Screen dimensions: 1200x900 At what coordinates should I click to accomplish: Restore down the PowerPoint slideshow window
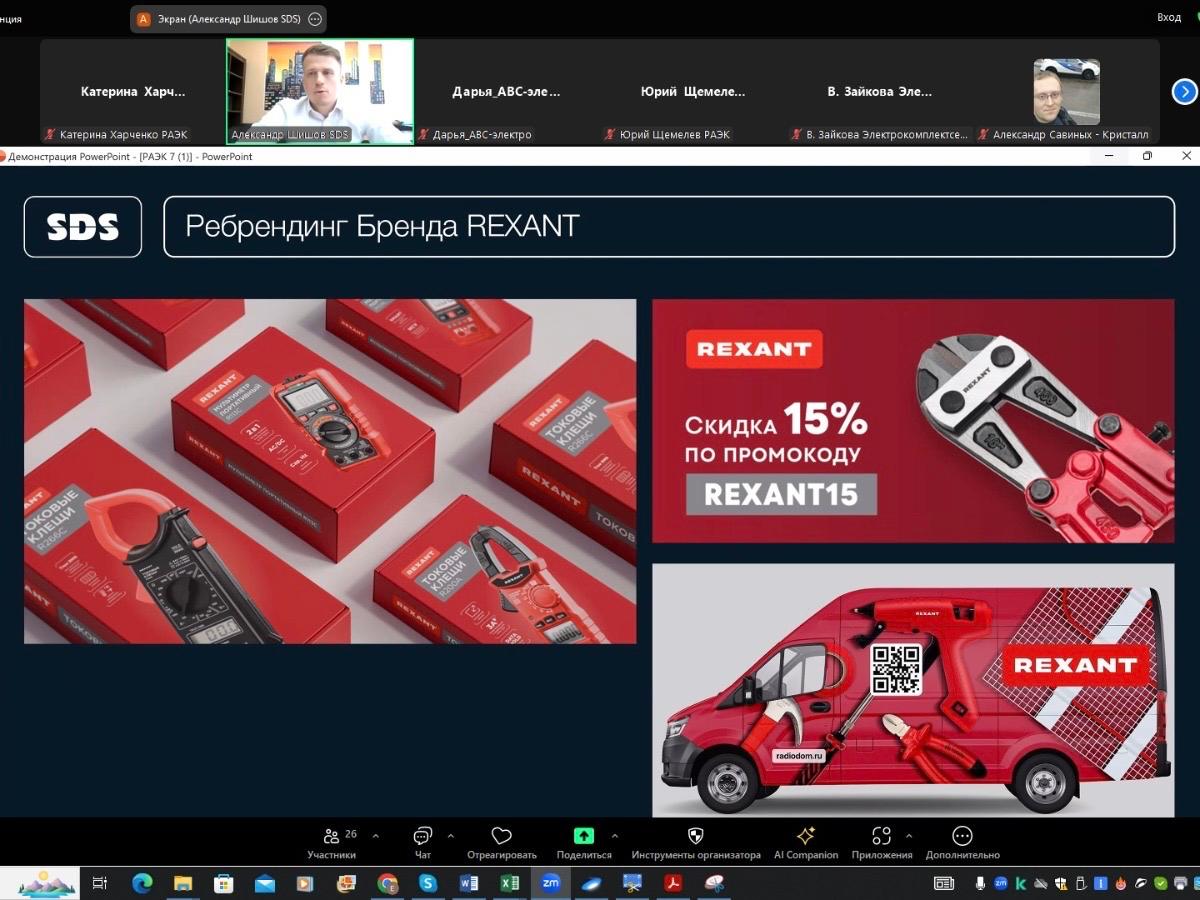1147,156
